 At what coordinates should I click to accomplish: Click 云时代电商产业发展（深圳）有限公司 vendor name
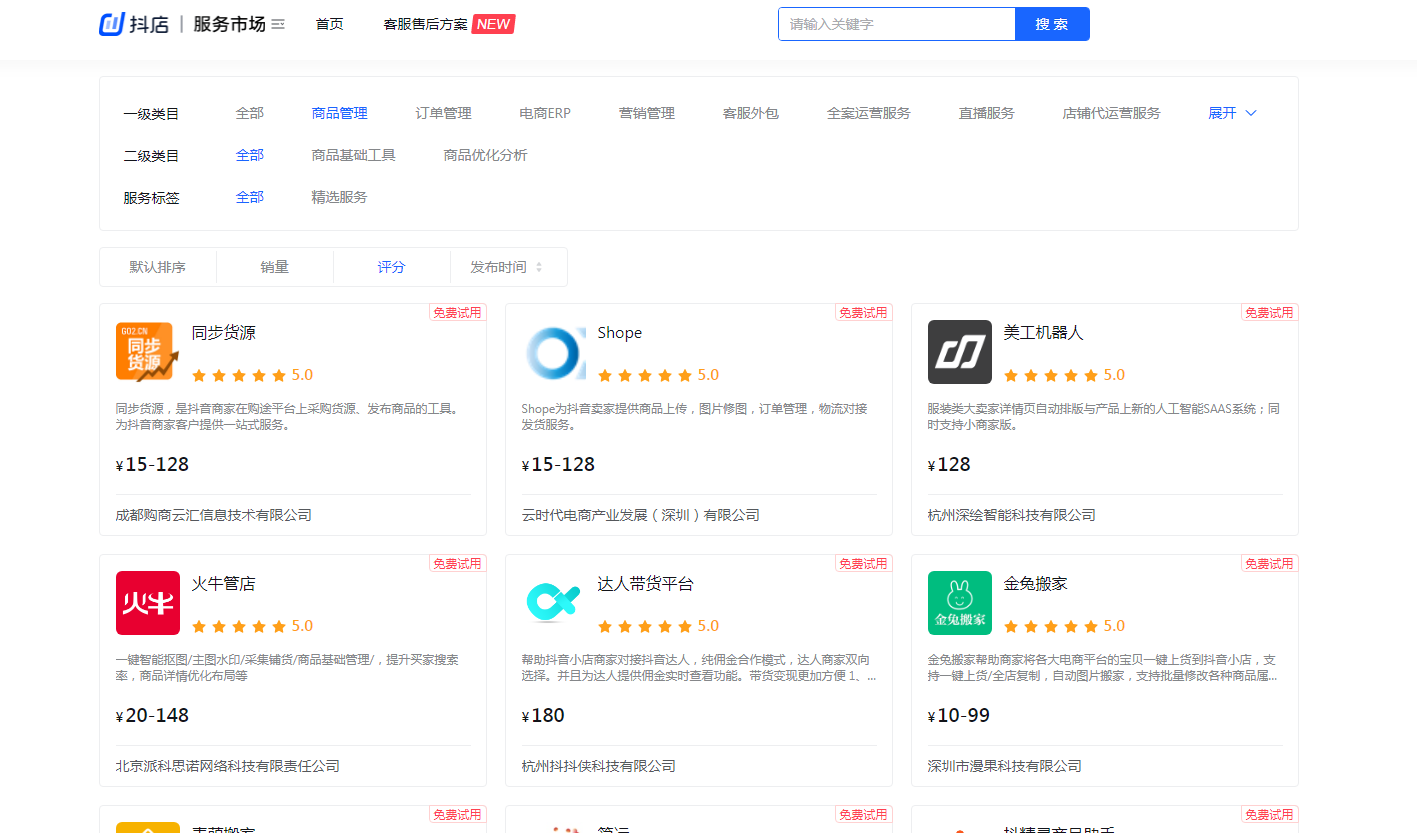(x=641, y=515)
